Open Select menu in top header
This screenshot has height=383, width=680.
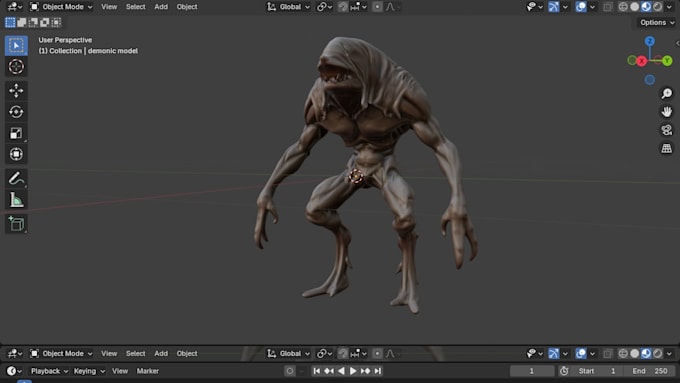pos(135,7)
